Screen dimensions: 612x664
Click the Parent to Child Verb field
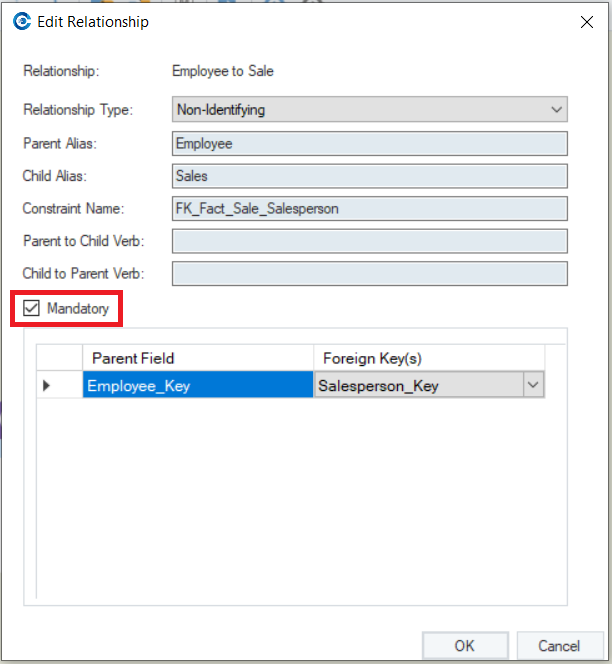click(369, 241)
